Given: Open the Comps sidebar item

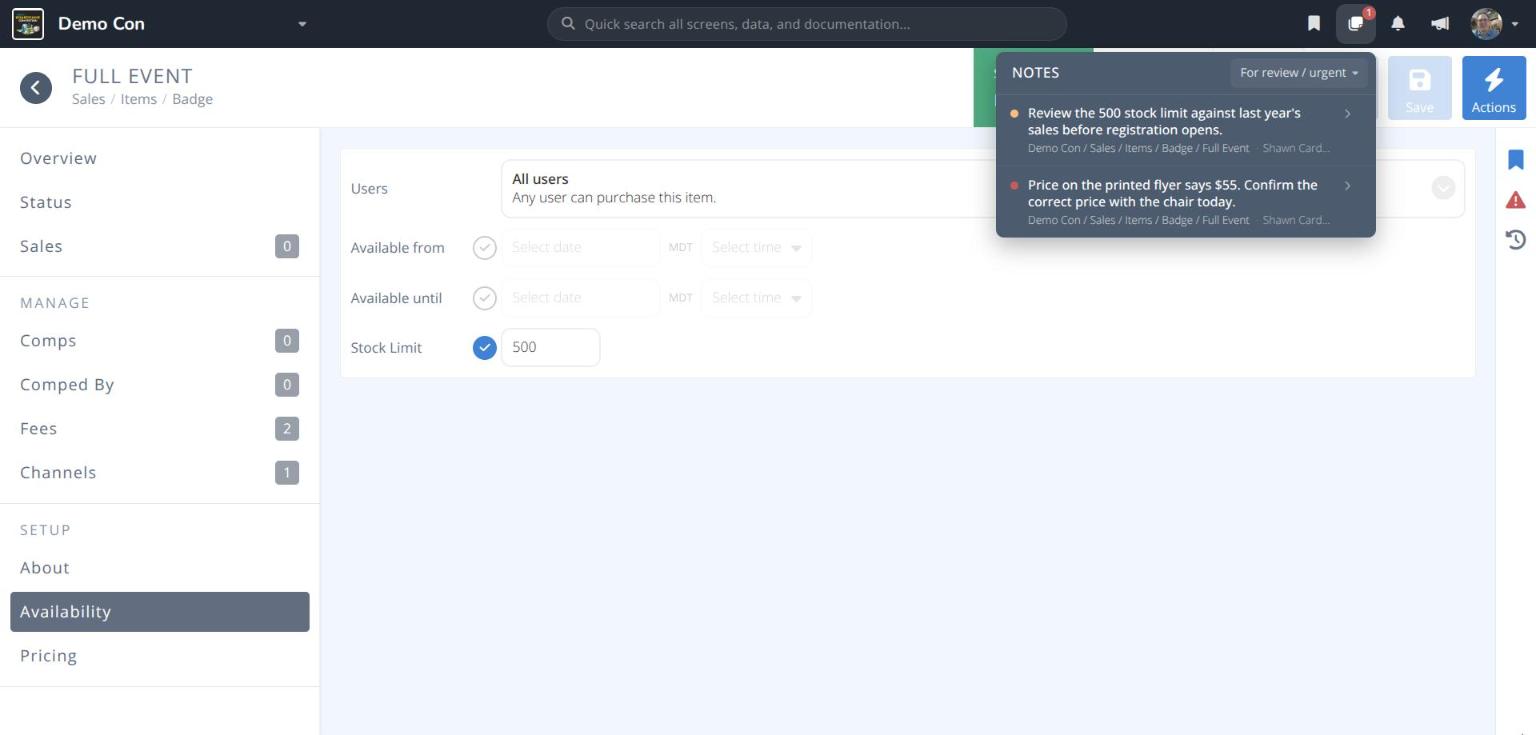Looking at the screenshot, I should [x=160, y=340].
